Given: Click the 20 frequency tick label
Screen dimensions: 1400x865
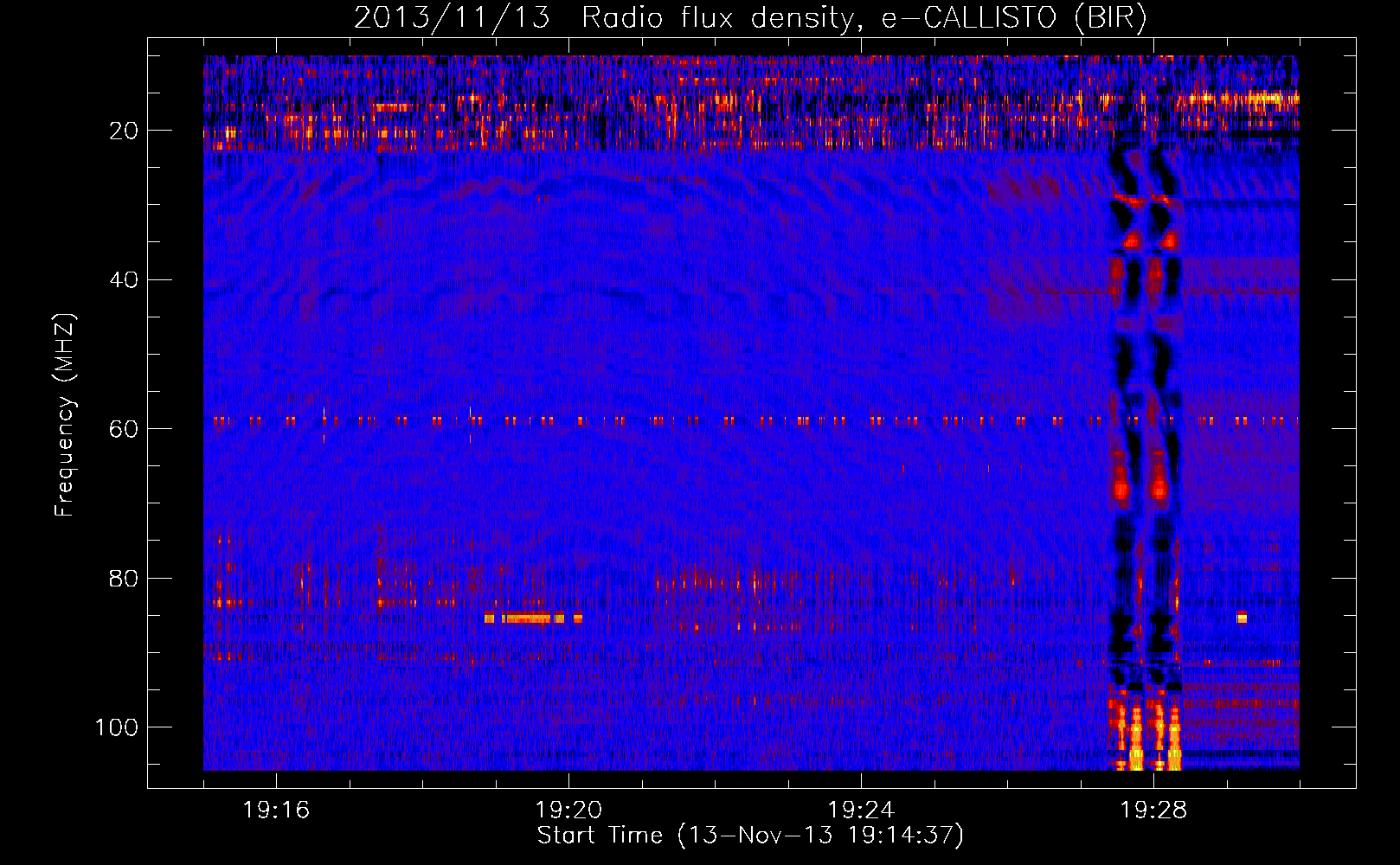Looking at the screenshot, I should point(124,131).
